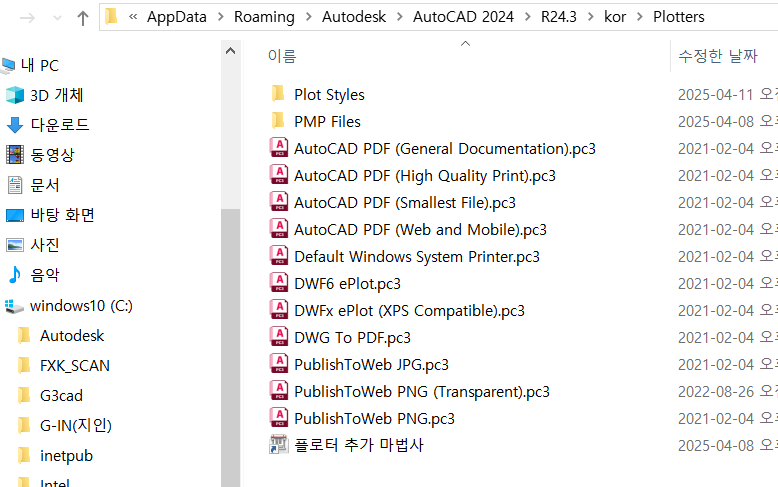Select the folder name Plot Styles

[329, 95]
